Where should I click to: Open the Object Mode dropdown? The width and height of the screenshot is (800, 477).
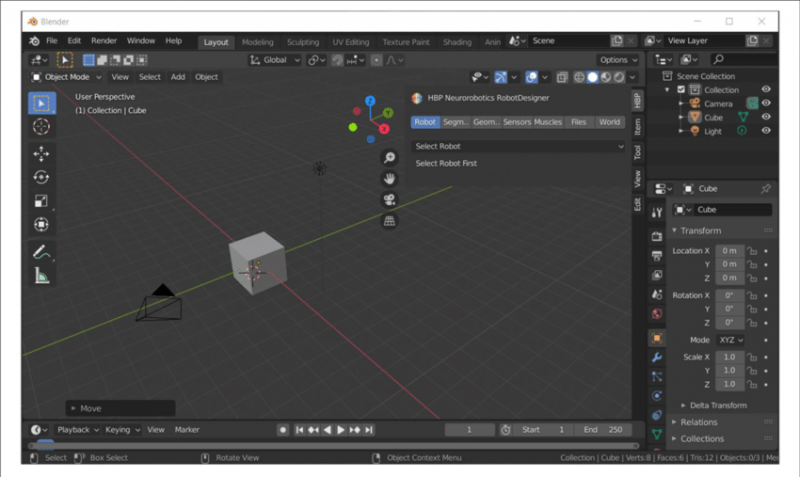[x=66, y=77]
